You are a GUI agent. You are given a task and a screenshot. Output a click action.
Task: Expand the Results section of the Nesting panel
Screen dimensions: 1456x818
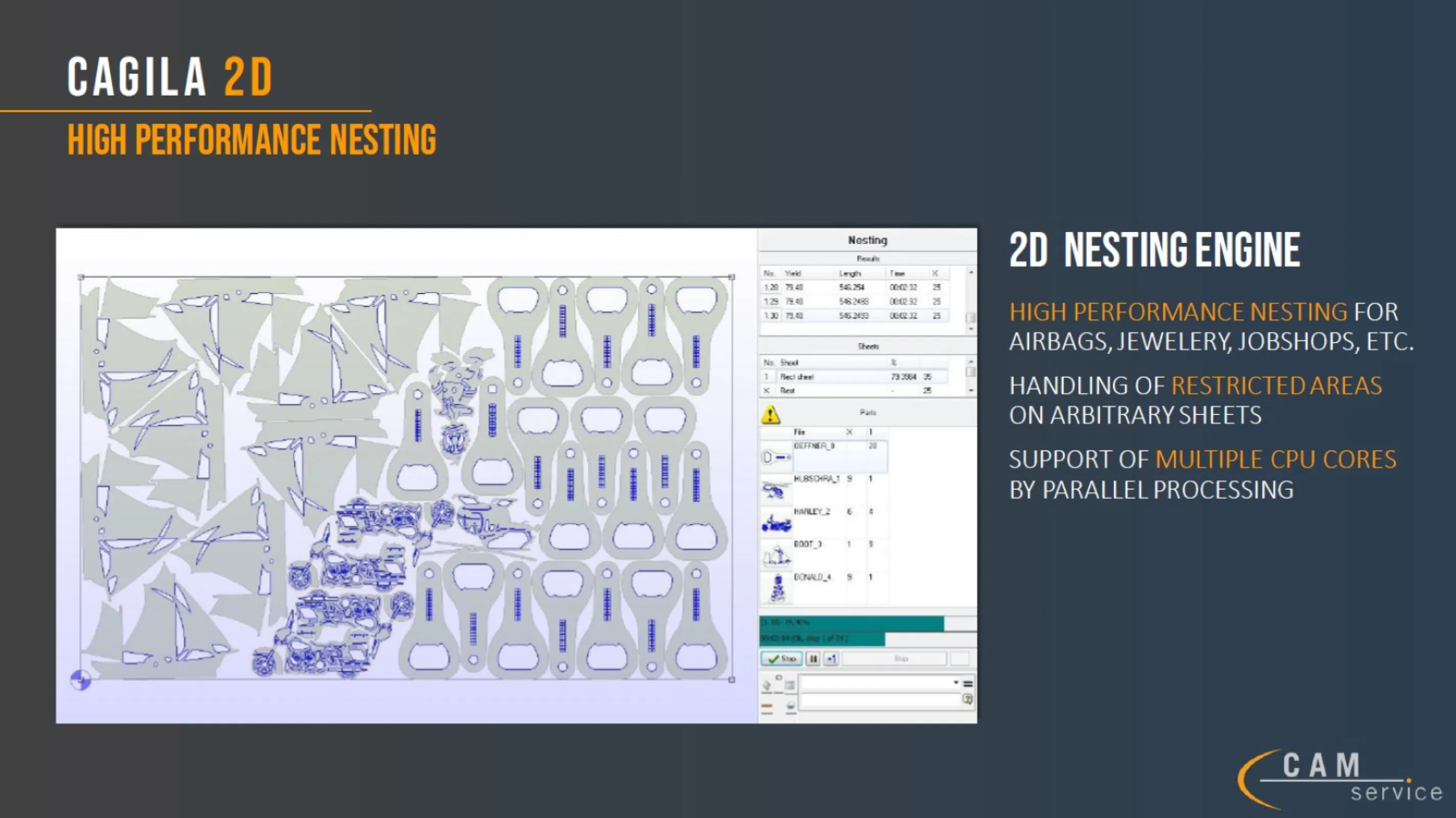coord(869,258)
